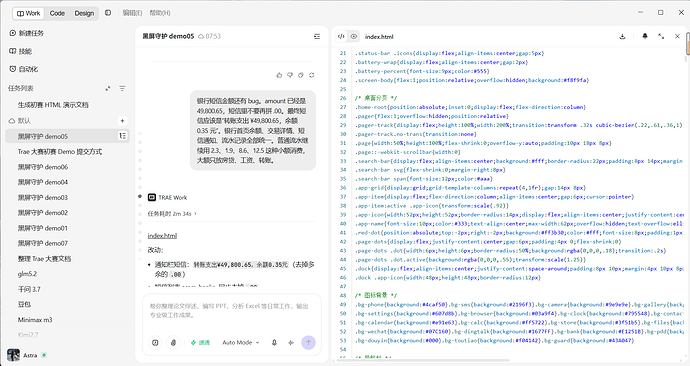Screen dimensions: 690x366
Task: Open the glm5.2 task
Action: [x=27, y=274]
